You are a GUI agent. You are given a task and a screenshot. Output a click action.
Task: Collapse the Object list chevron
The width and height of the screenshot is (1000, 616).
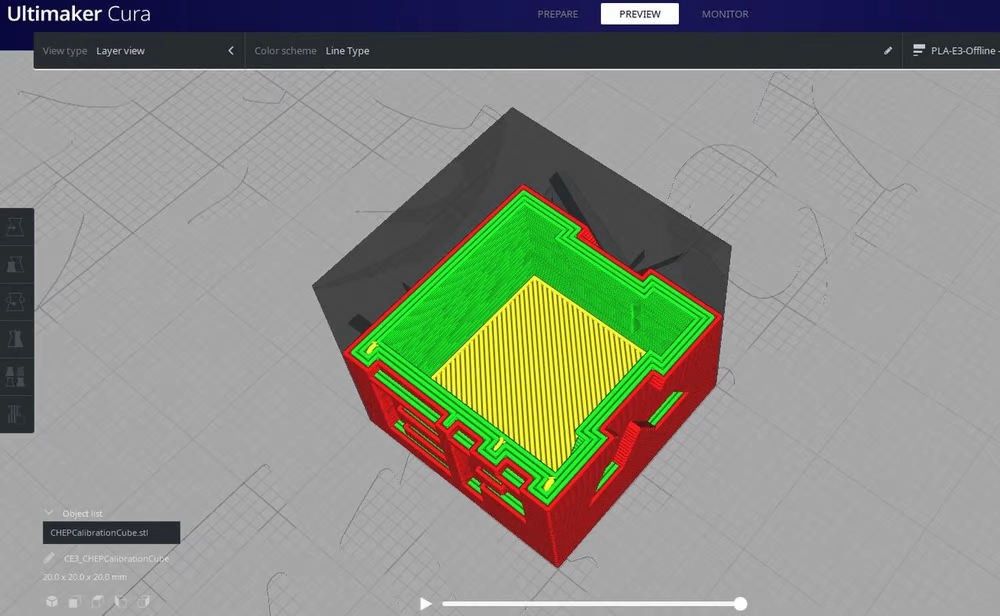click(x=48, y=513)
